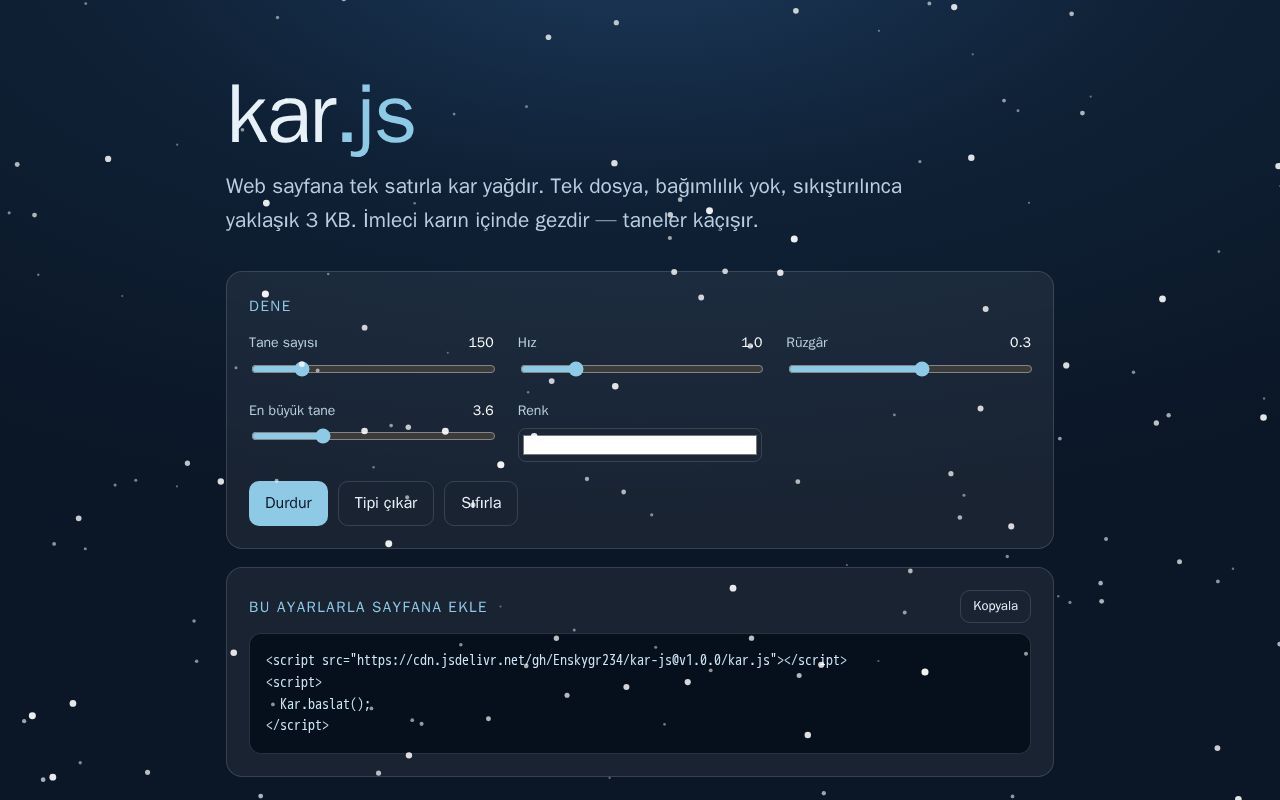Click the Hız slider handle
This screenshot has width=1280, height=800.
tap(576, 369)
